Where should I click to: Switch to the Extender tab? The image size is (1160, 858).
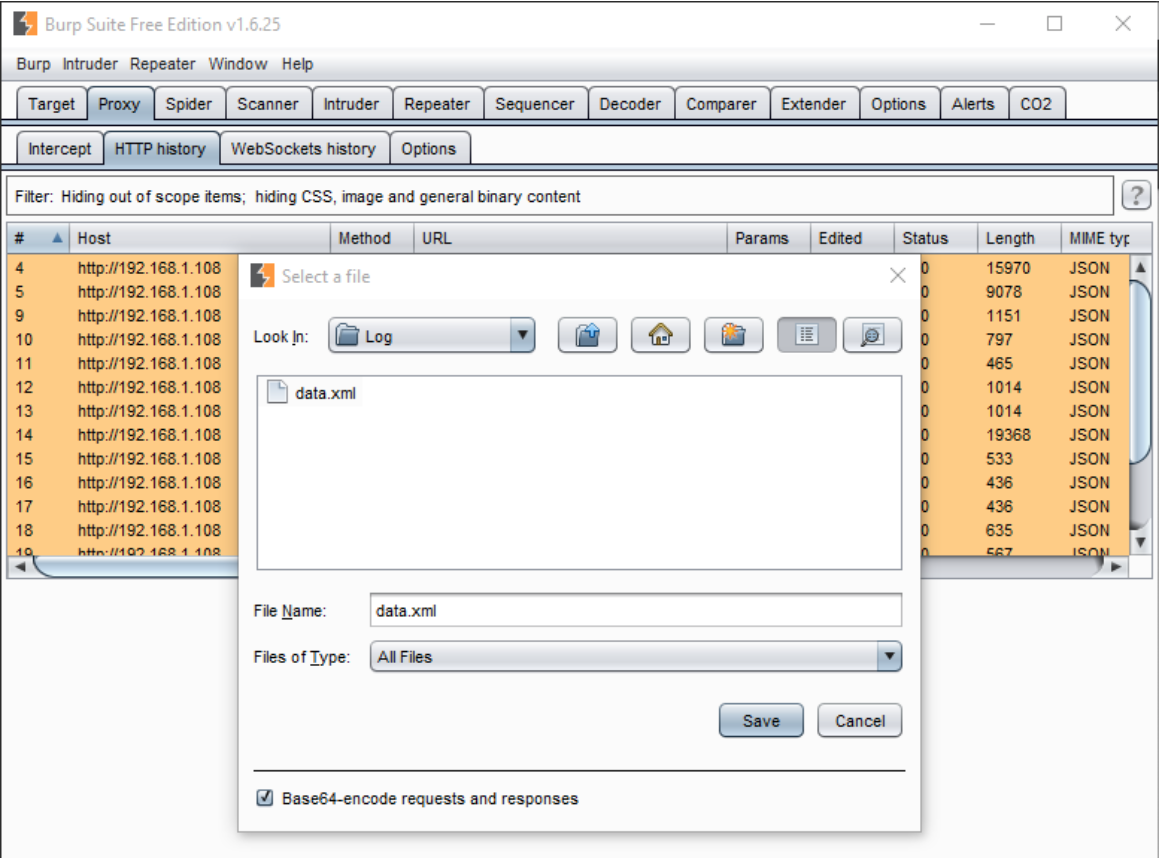coord(814,104)
